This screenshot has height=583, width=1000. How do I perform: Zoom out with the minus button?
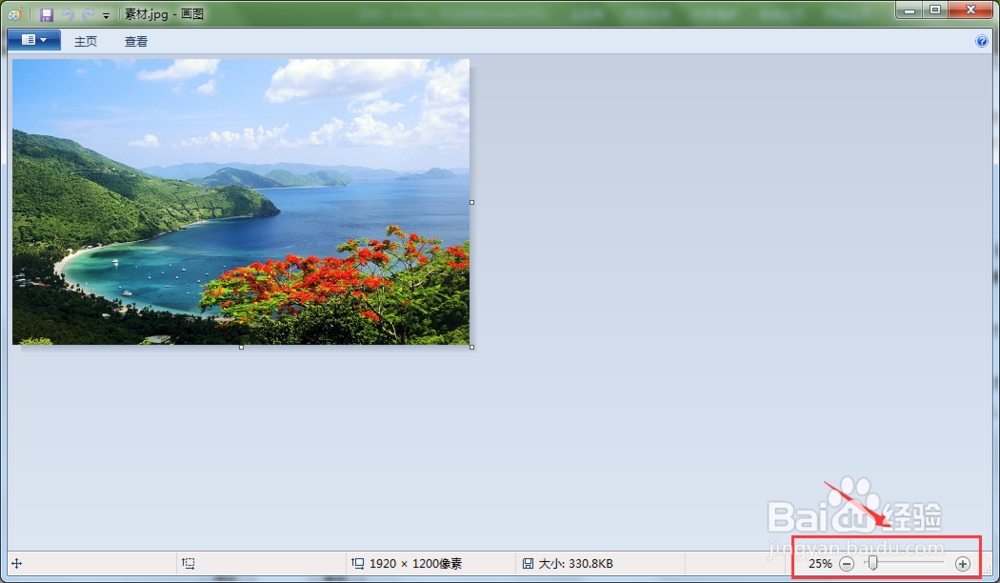pos(846,564)
